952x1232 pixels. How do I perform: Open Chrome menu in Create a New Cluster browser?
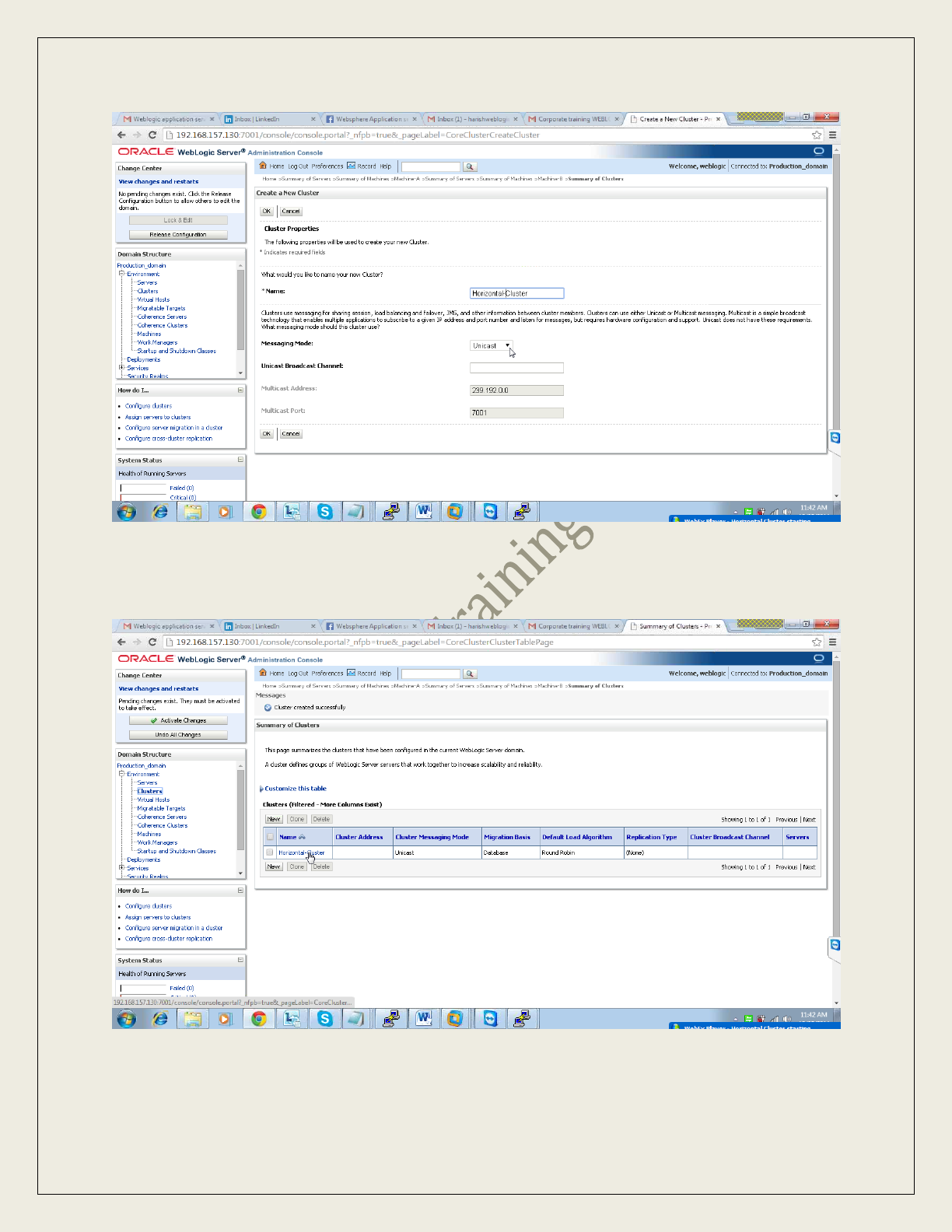pos(832,135)
